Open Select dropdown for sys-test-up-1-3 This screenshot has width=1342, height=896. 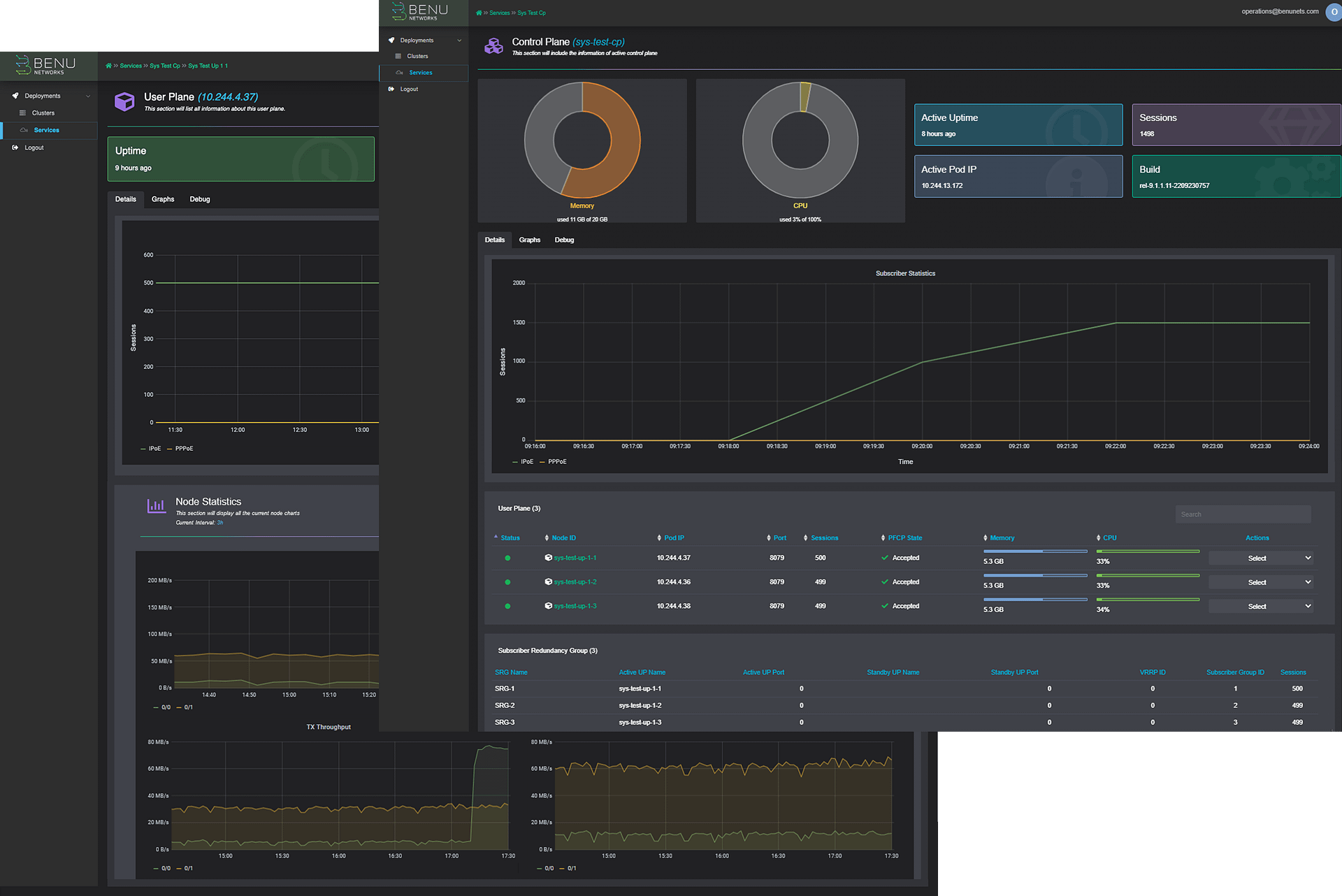point(1261,607)
